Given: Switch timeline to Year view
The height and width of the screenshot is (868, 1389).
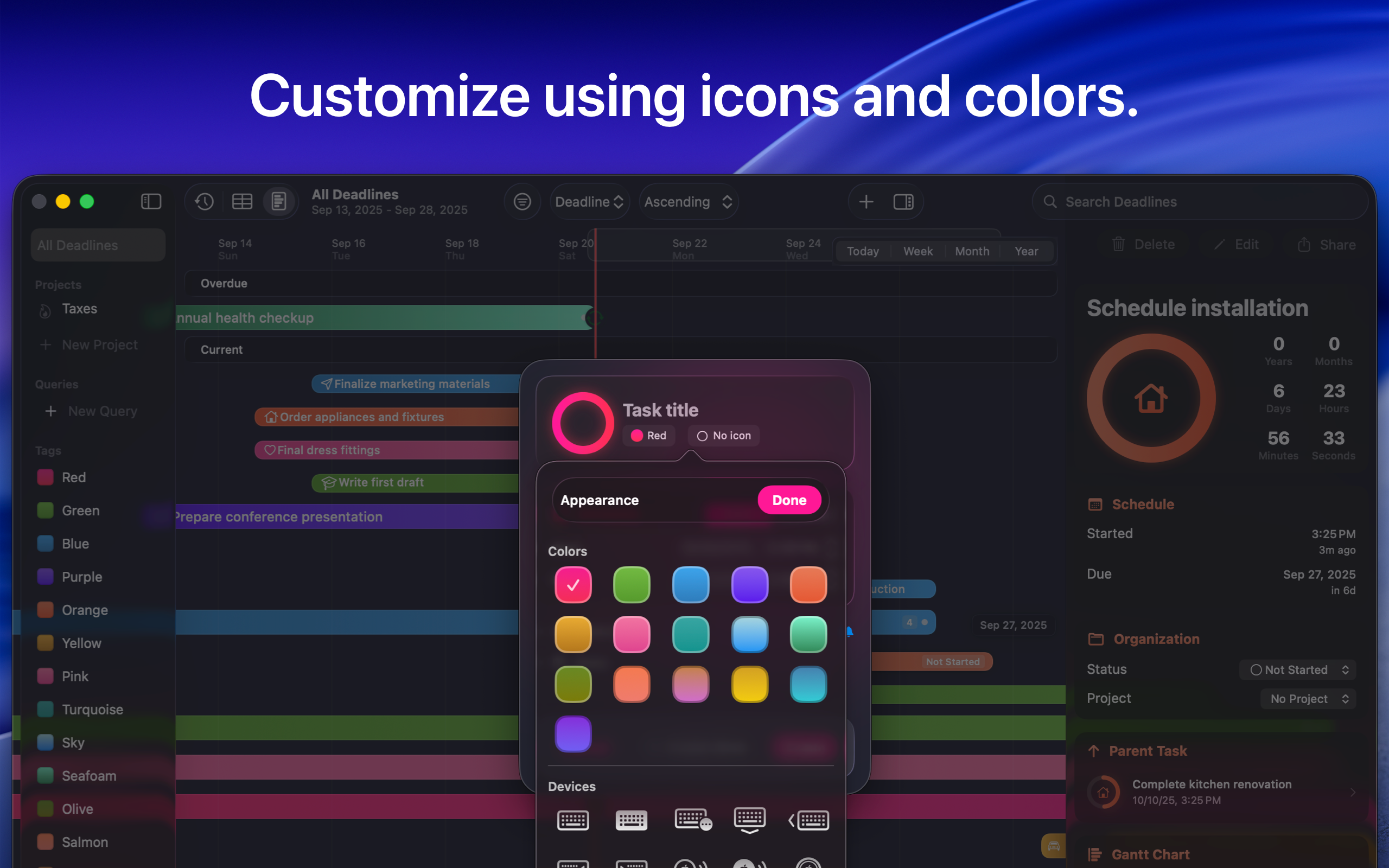Looking at the screenshot, I should [1025, 251].
